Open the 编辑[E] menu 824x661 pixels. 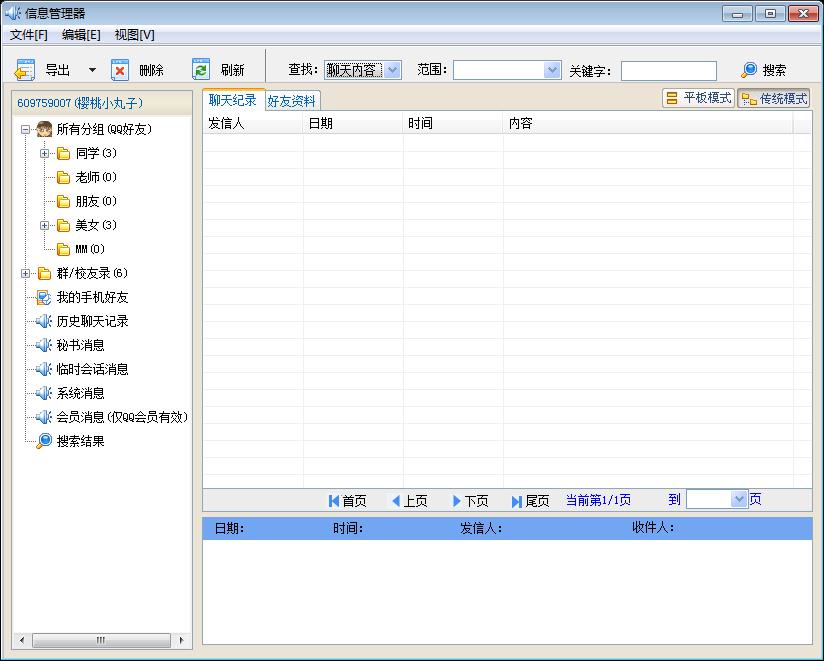point(81,35)
